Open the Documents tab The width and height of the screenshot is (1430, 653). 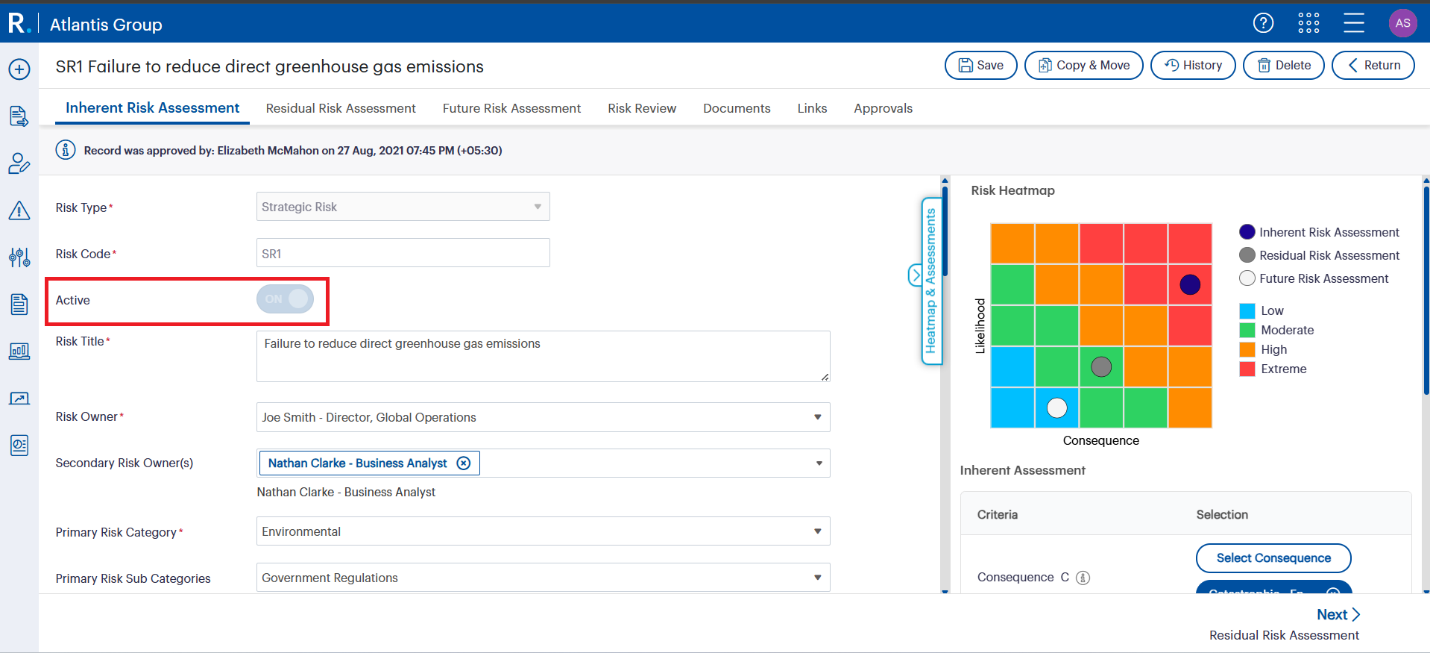[x=737, y=108]
